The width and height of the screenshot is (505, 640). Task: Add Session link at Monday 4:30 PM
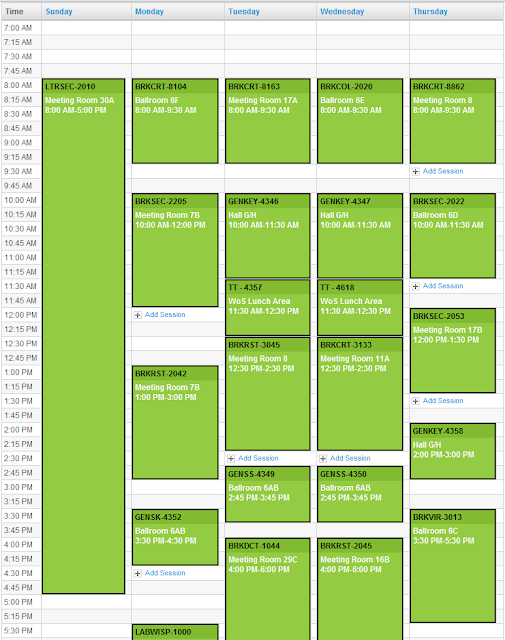(x=165, y=573)
